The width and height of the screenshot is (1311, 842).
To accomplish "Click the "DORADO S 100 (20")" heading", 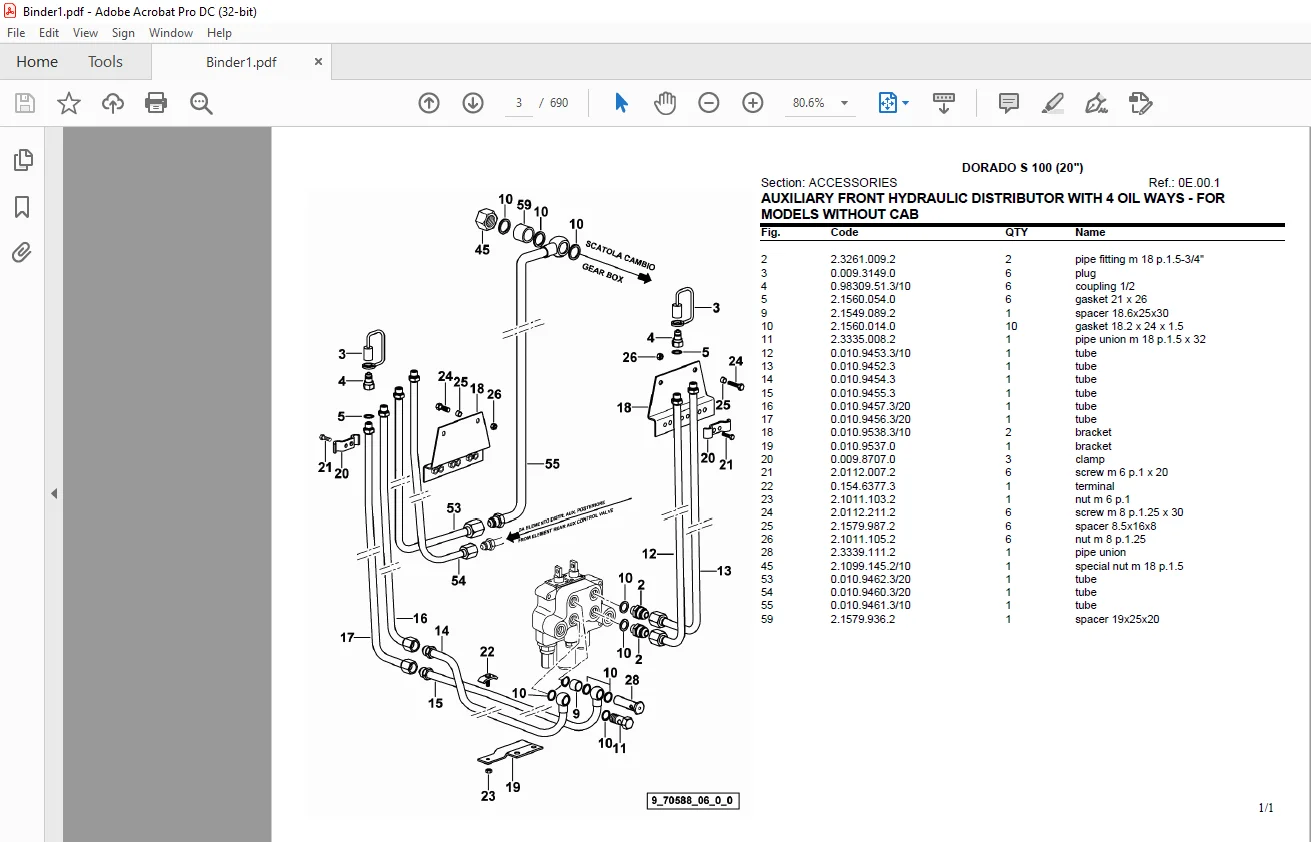I will (x=1022, y=167).
